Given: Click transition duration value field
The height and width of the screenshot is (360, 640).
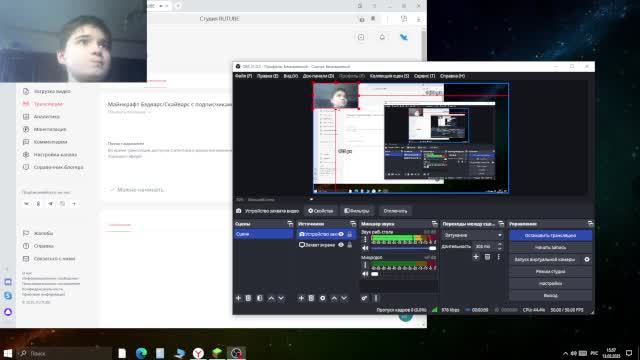Looking at the screenshot, I should click(484, 247).
